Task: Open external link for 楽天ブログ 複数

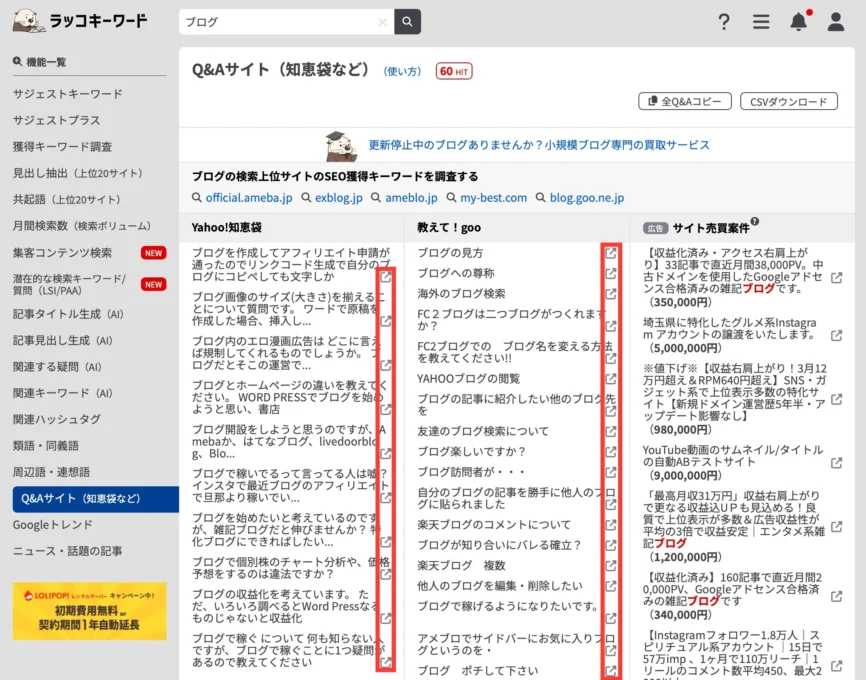Action: tap(610, 566)
